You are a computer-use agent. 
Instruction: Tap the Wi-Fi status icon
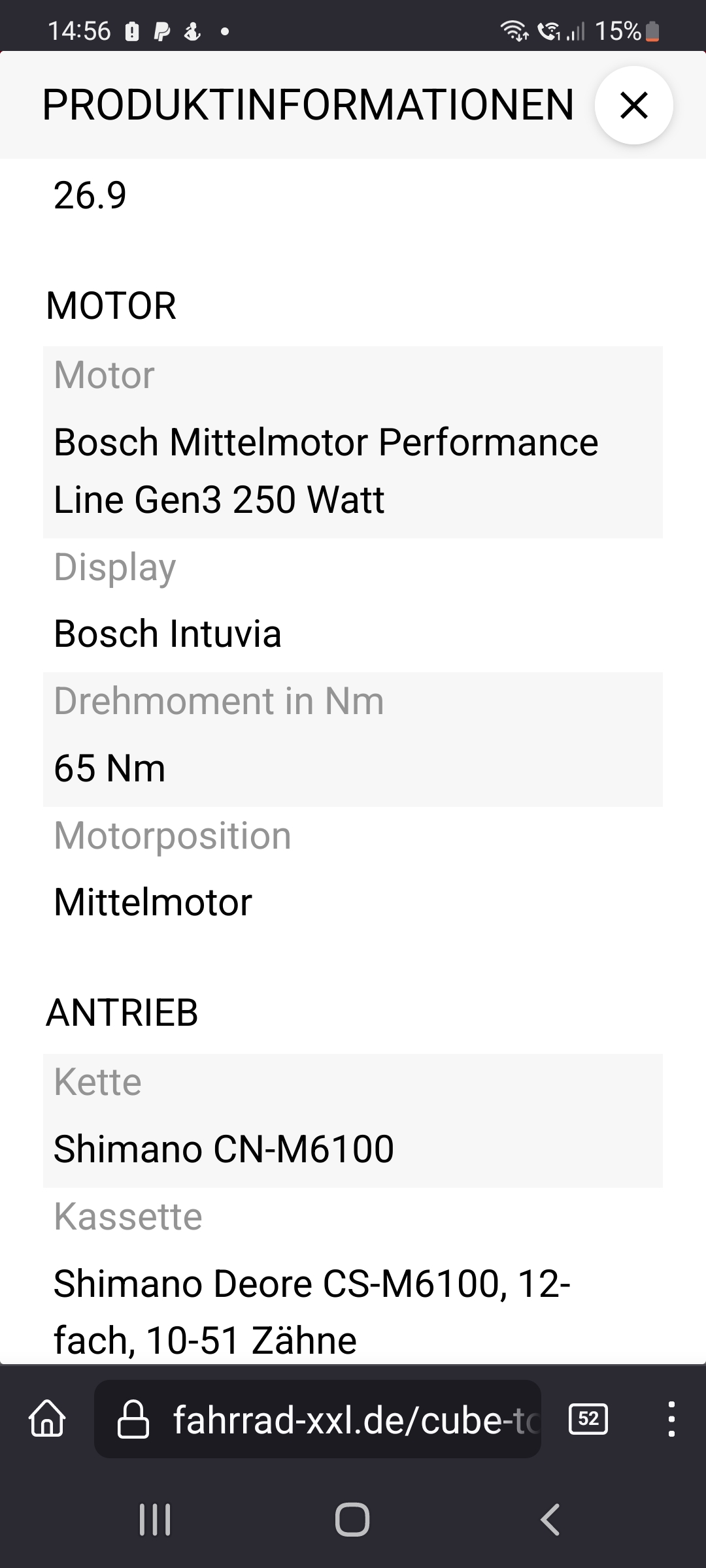point(514,31)
